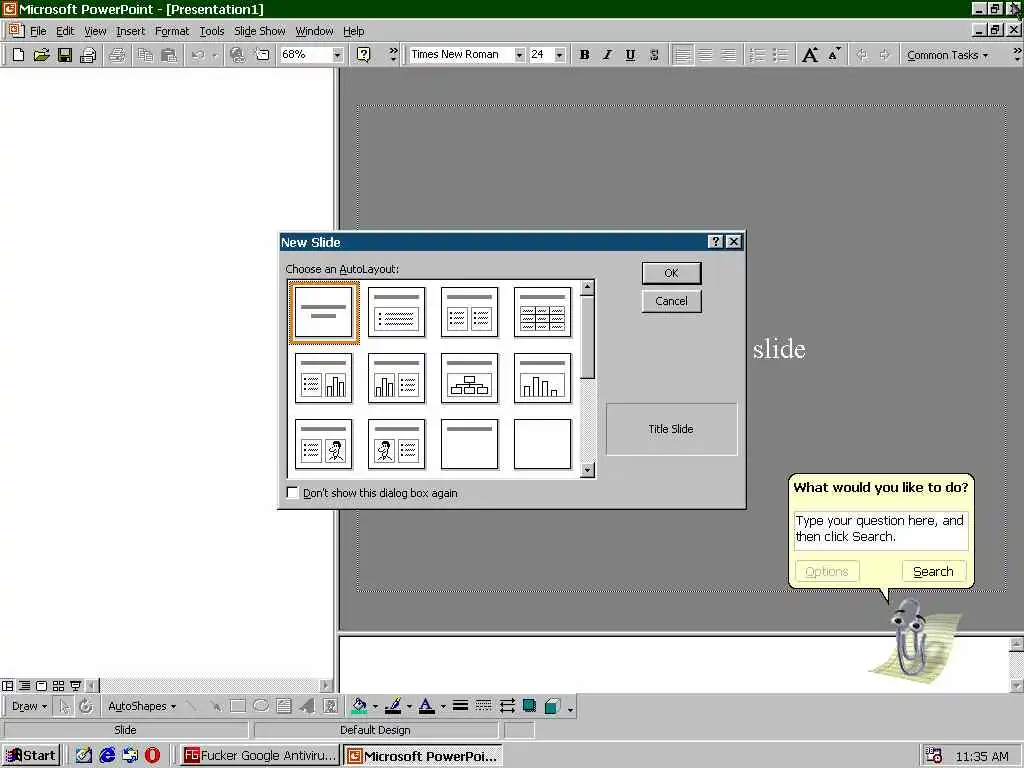Open the Slide Show menu

point(259,31)
